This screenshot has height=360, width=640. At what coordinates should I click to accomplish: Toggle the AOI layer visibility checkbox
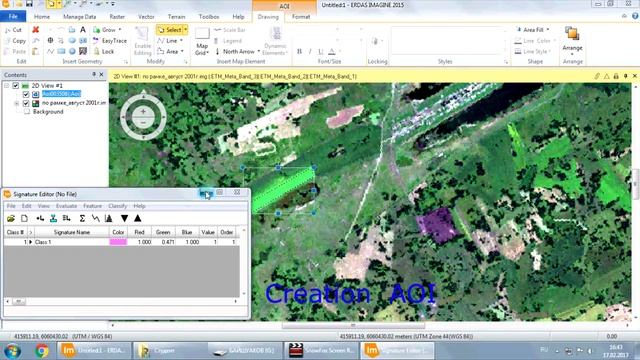26,94
